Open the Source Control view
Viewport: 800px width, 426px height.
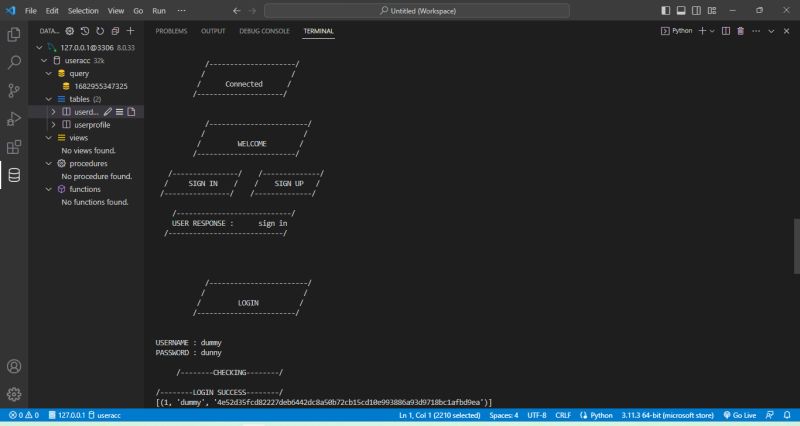click(x=14, y=91)
